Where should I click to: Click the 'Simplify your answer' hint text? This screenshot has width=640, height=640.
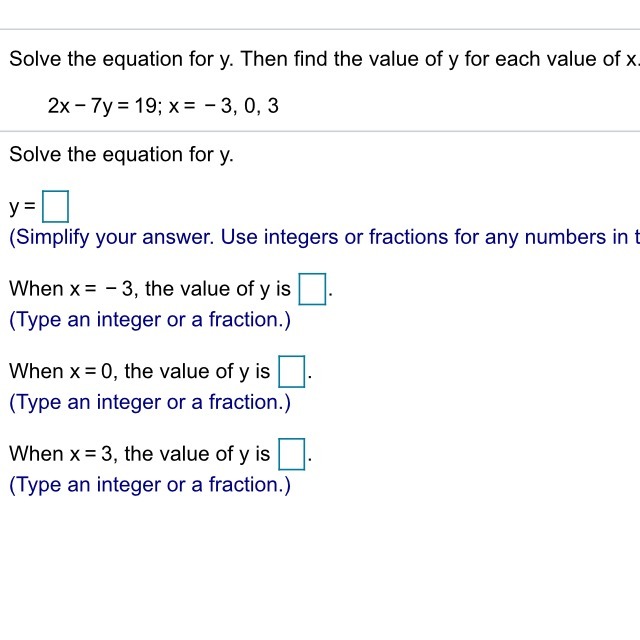324,238
